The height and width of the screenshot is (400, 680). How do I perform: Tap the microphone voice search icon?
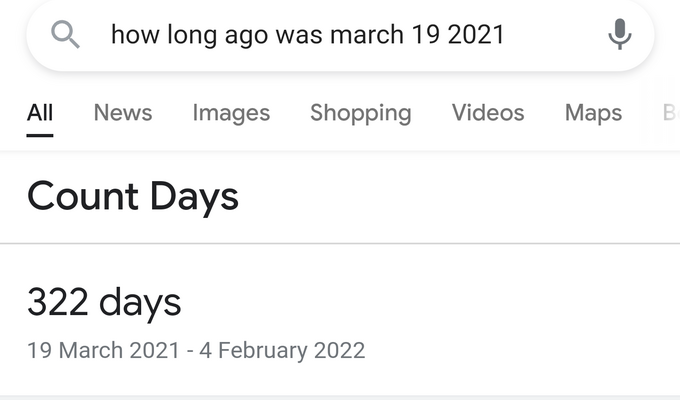click(x=620, y=34)
